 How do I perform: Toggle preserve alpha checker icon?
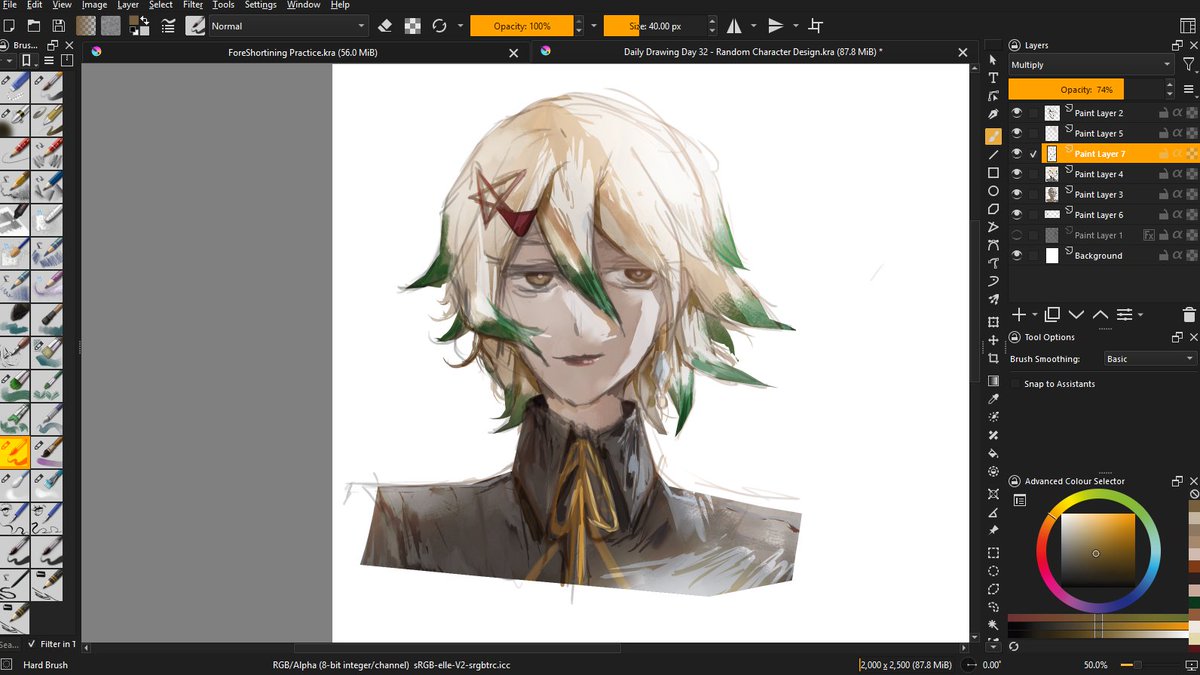[x=413, y=26]
